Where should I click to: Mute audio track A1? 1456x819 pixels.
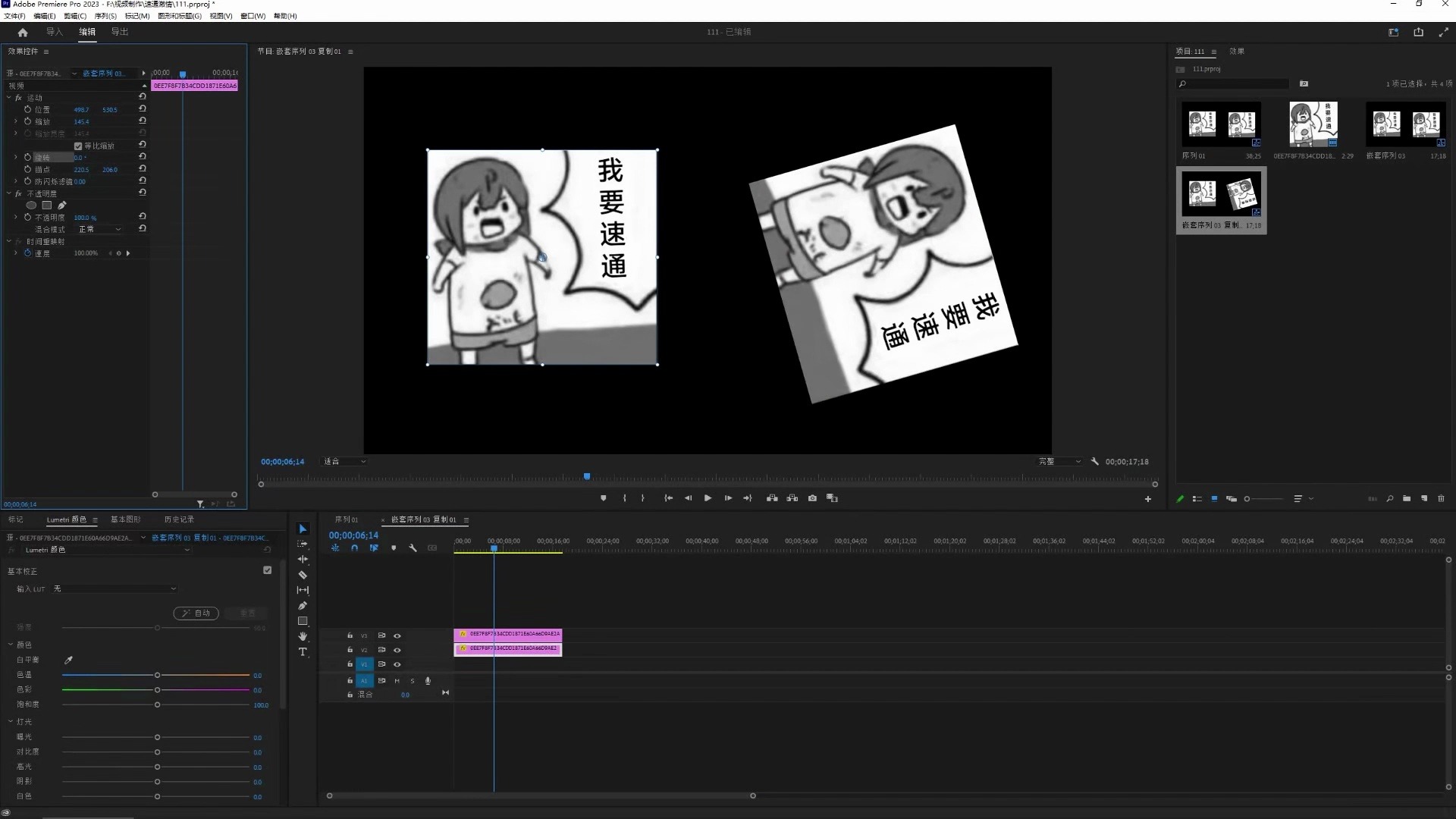coord(397,681)
